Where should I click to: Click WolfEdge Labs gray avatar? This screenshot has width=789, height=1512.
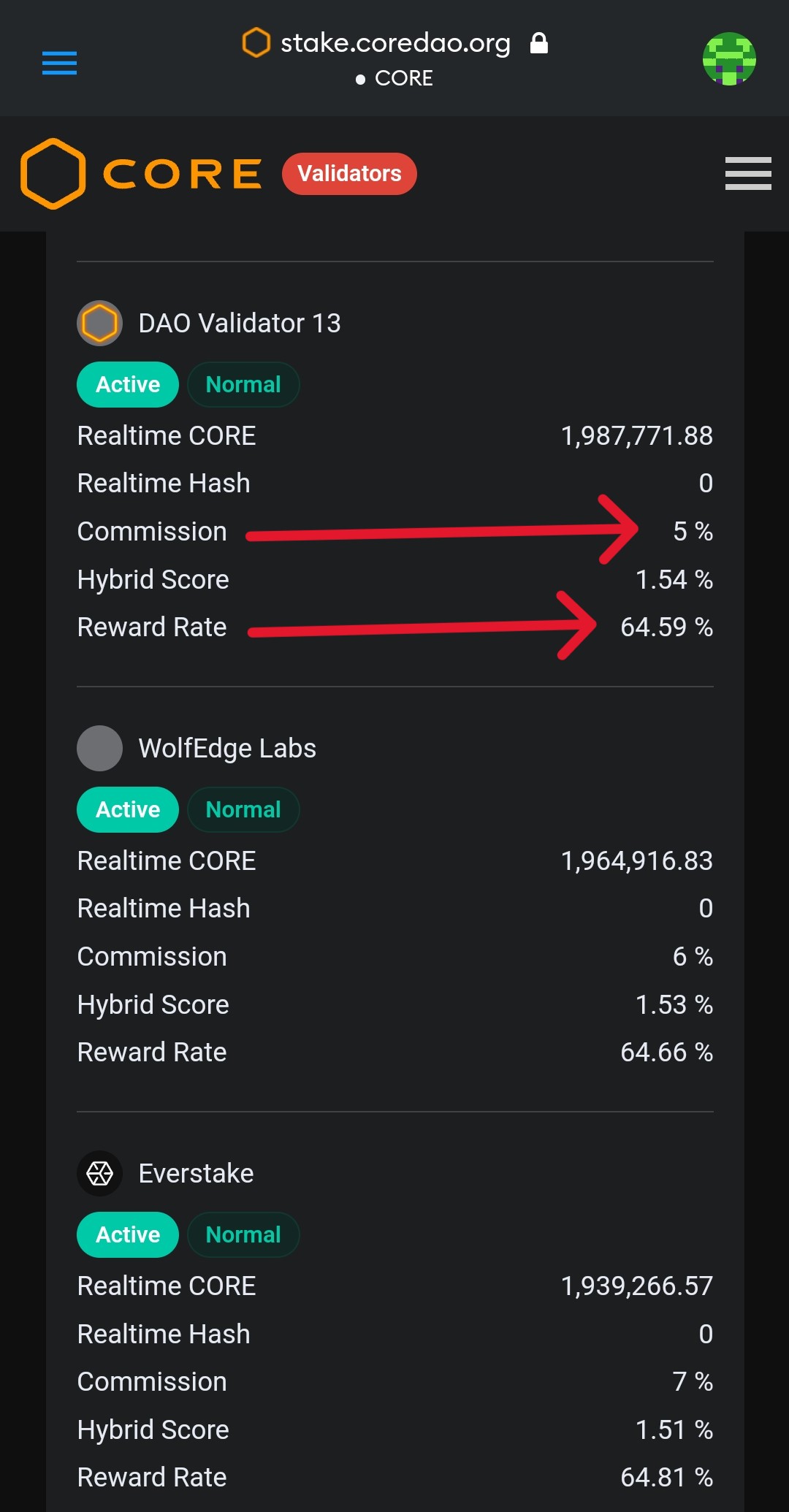(x=99, y=748)
